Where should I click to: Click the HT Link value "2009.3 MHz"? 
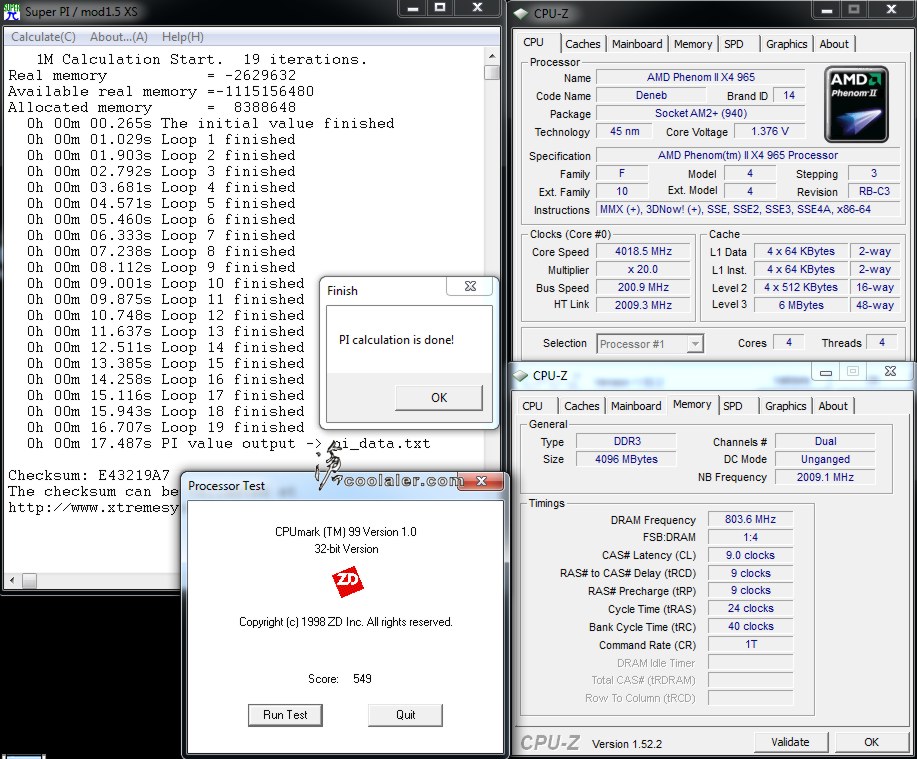[x=643, y=305]
